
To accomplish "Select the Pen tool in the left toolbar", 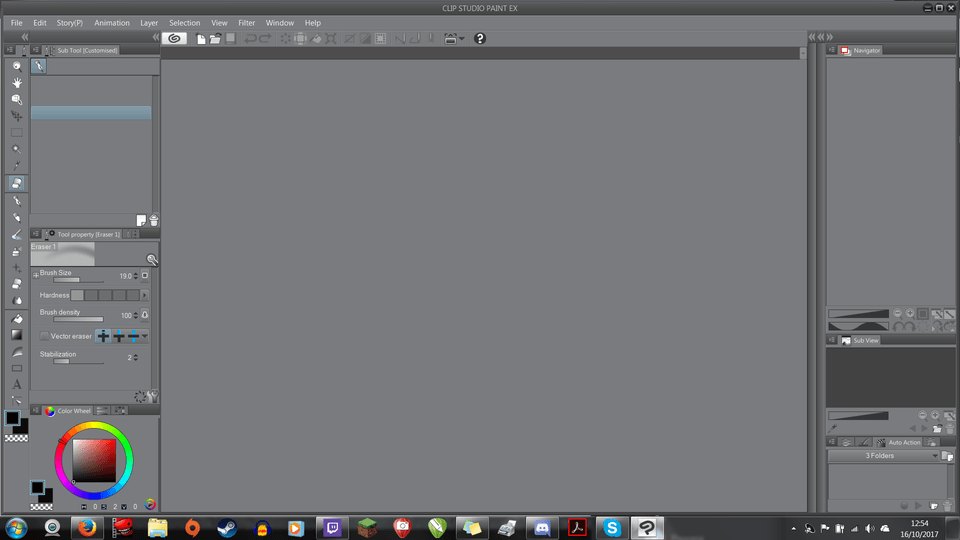I will point(17,201).
